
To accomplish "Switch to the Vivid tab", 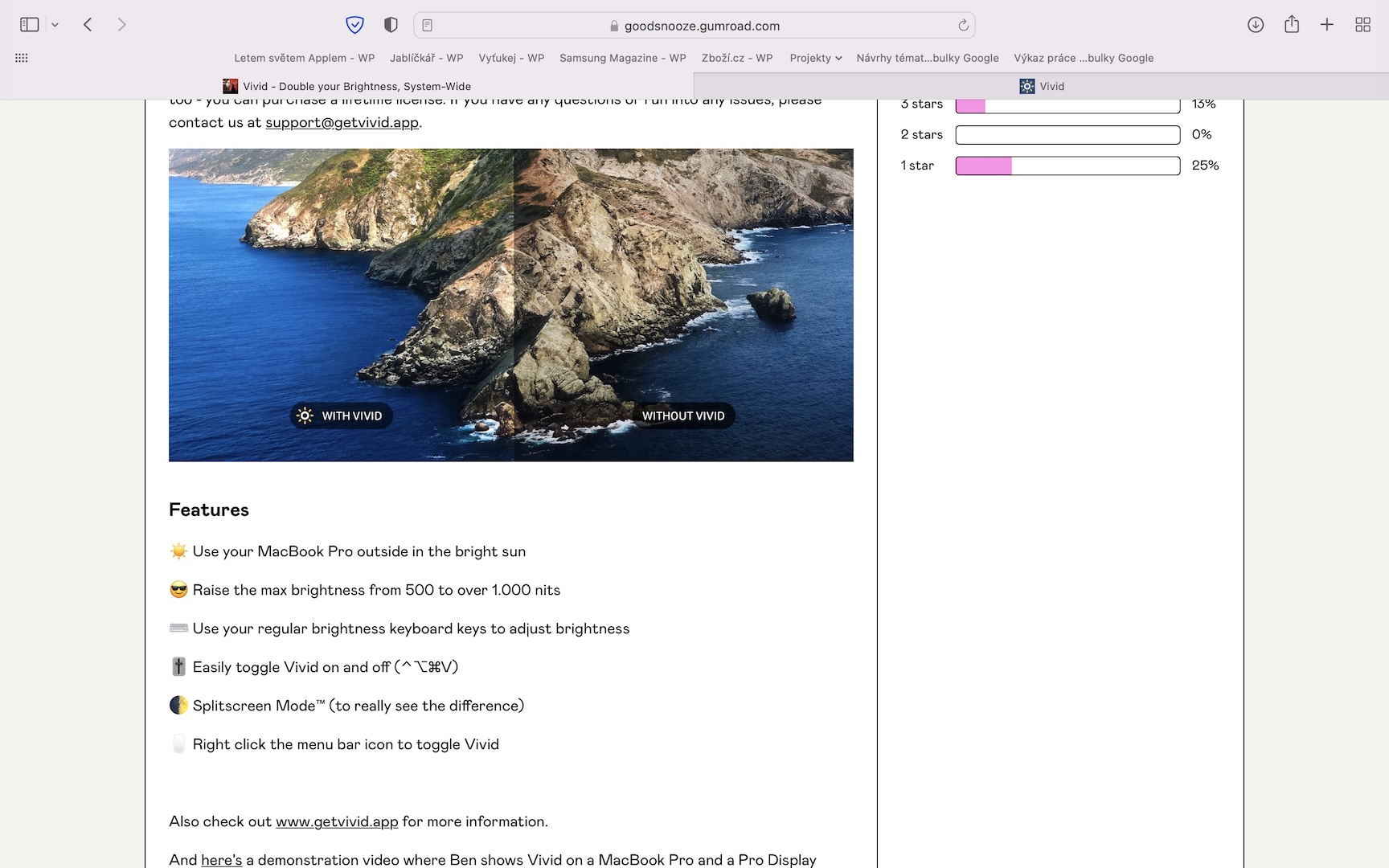I will (1042, 86).
